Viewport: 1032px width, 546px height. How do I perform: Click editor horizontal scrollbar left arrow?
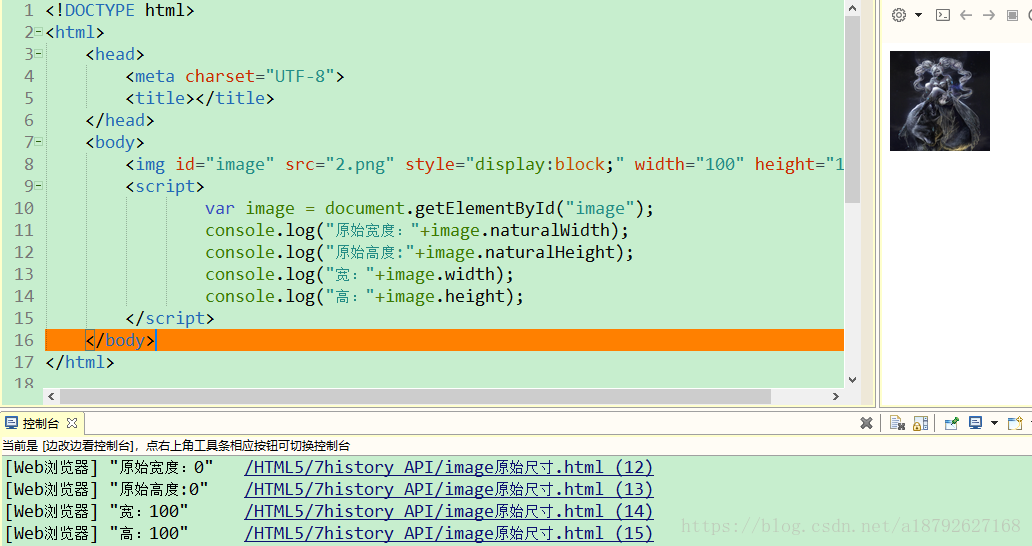pyautogui.click(x=51, y=397)
